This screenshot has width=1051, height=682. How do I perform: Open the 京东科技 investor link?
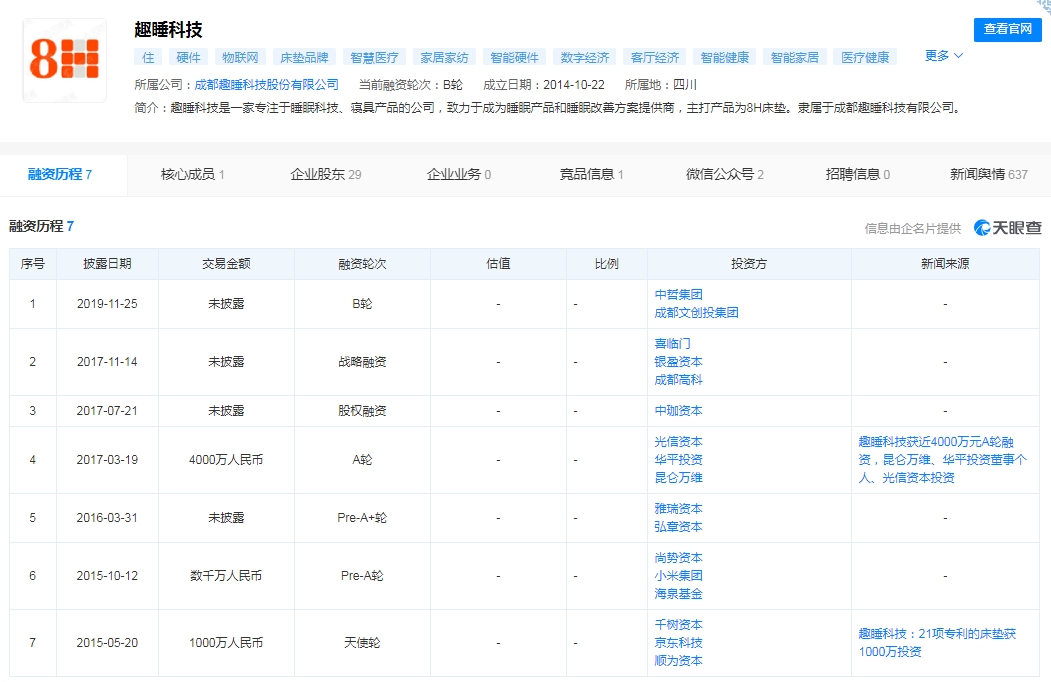(x=678, y=643)
